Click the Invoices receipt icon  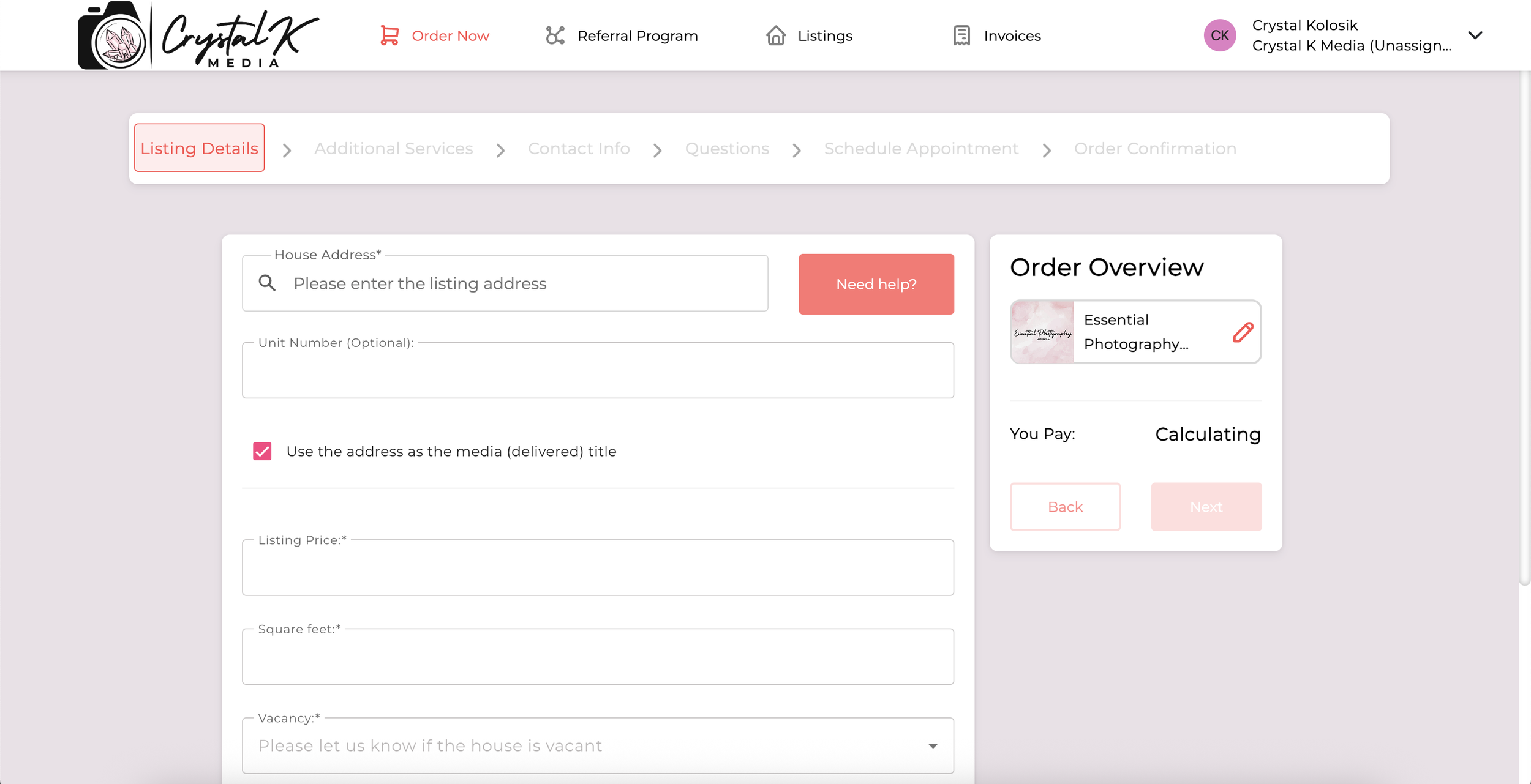961,35
